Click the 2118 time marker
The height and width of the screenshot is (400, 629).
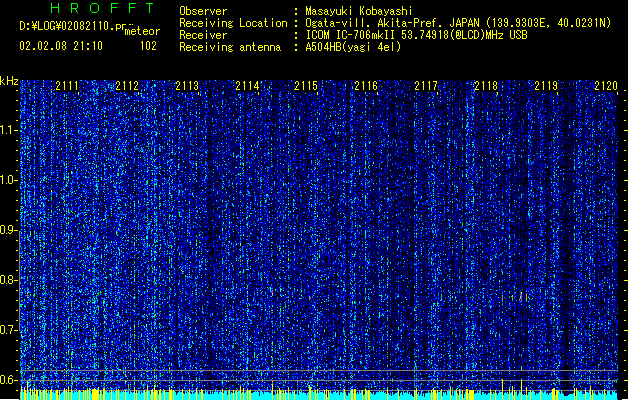click(x=486, y=86)
